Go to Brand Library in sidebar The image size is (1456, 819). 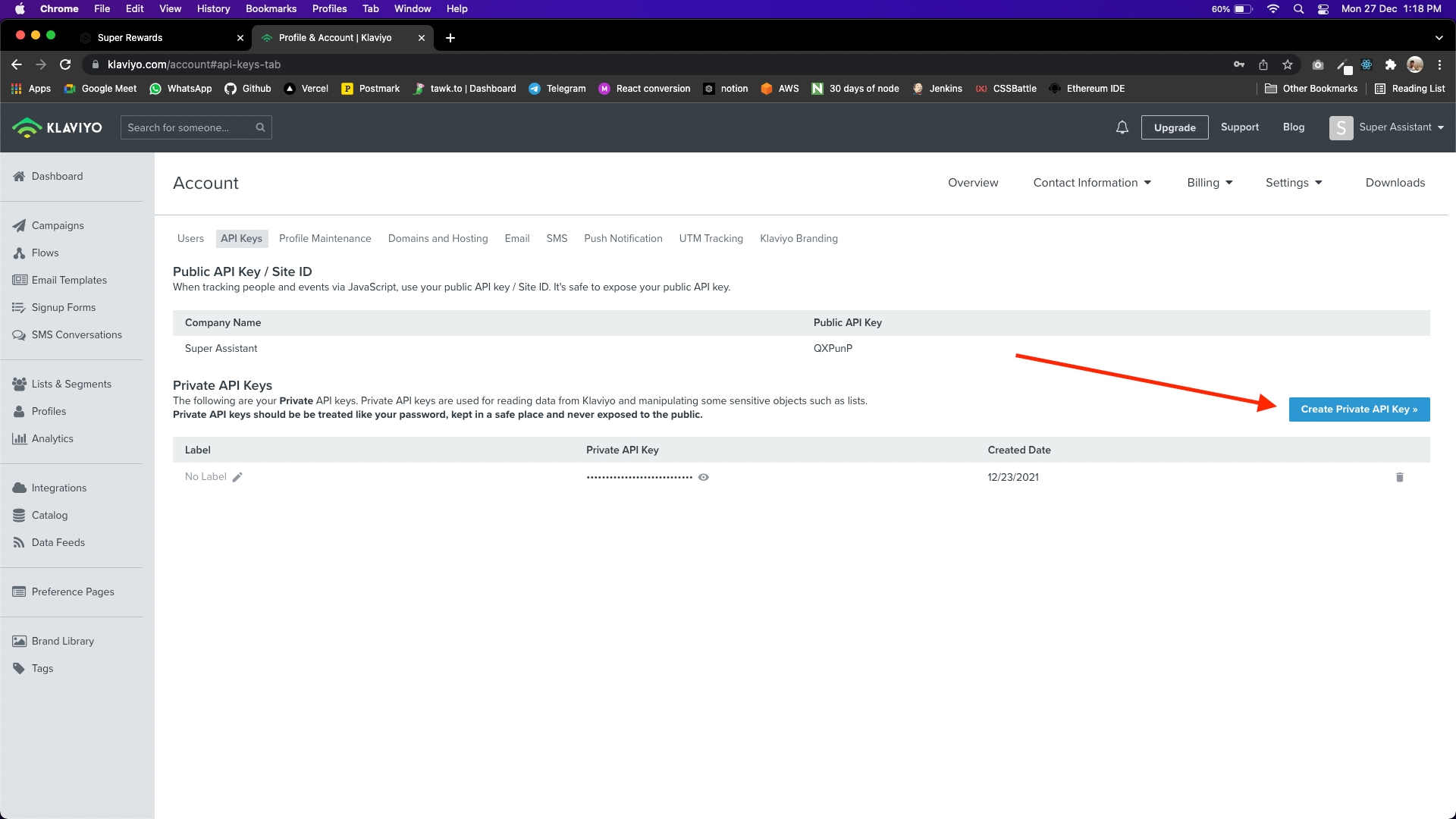pyautogui.click(x=62, y=641)
